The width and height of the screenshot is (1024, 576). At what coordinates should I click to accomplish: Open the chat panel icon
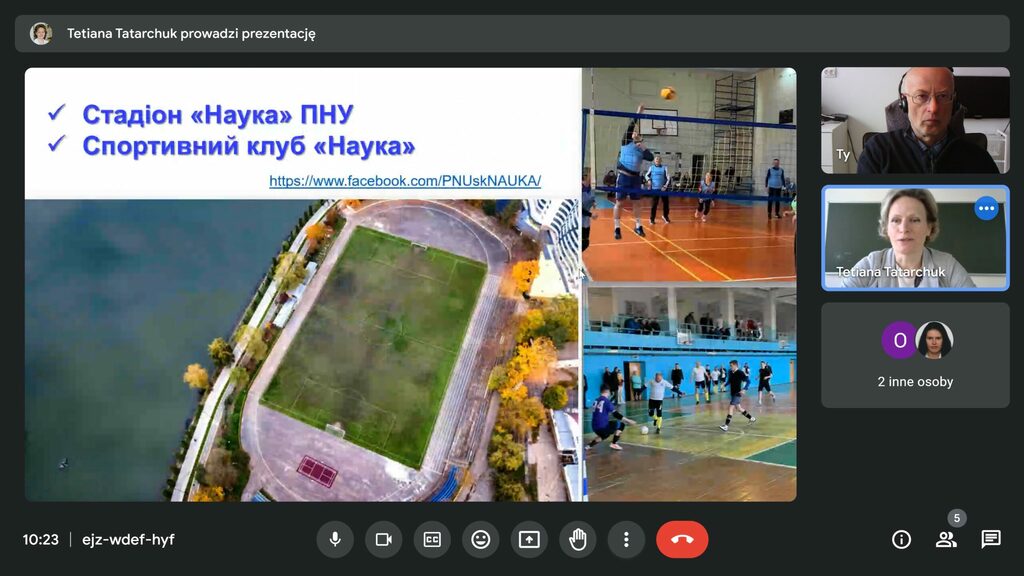point(991,539)
